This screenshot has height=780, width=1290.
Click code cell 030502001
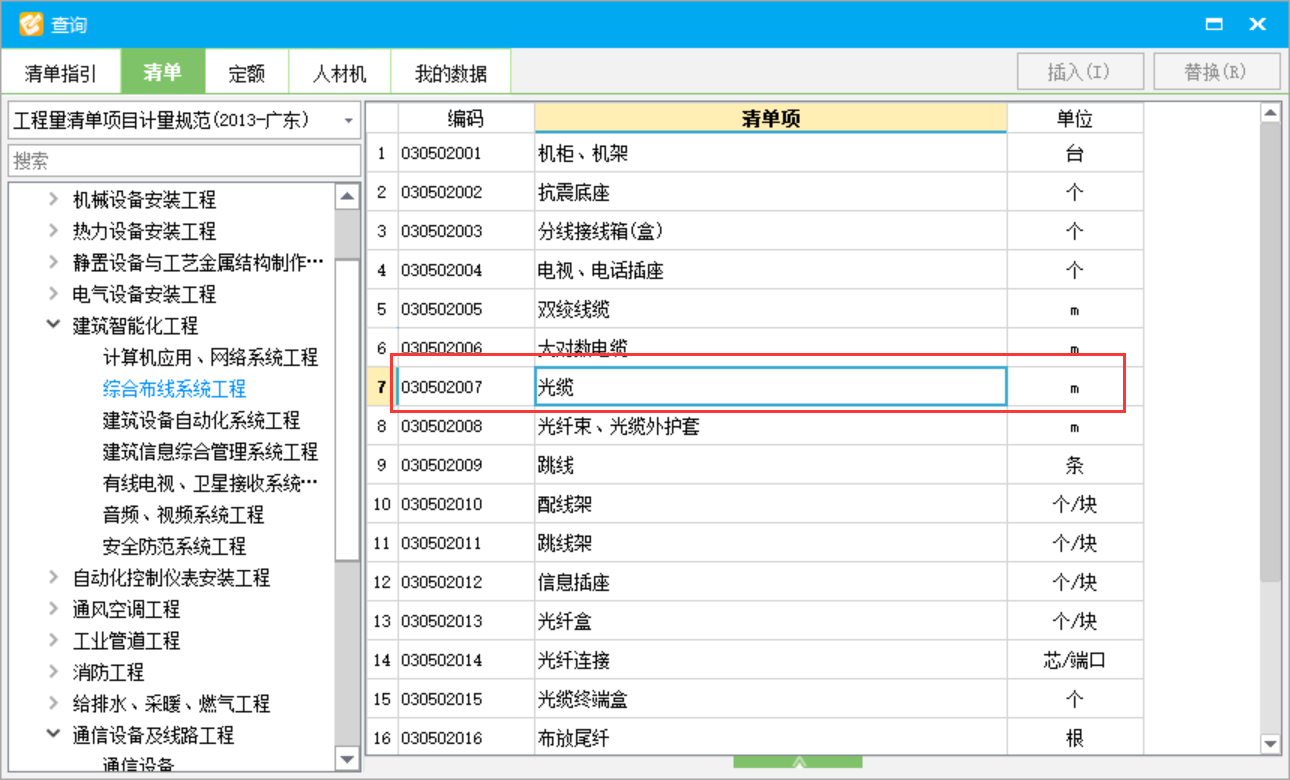(x=466, y=153)
